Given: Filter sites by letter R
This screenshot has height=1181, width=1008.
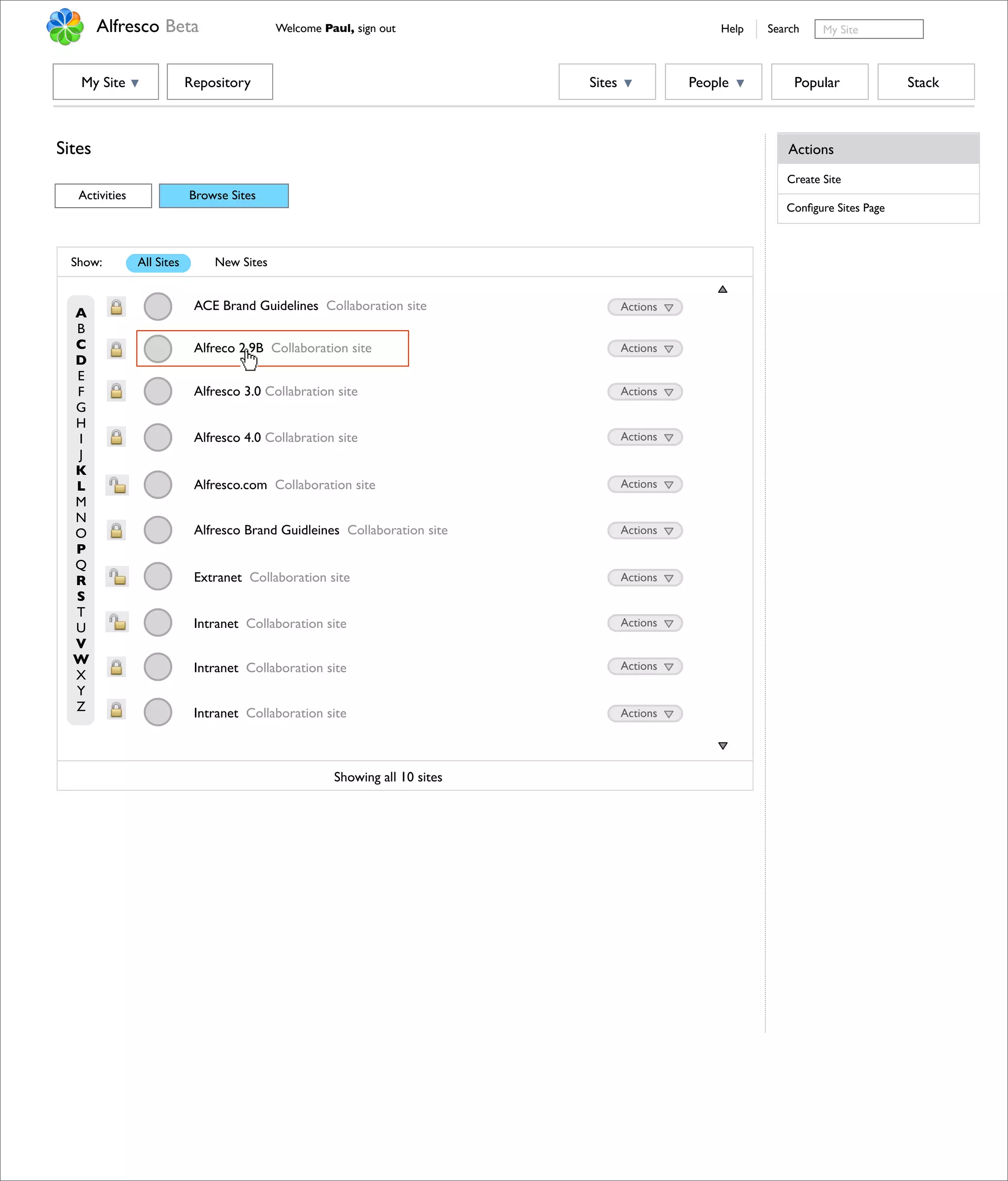Looking at the screenshot, I should [x=81, y=580].
